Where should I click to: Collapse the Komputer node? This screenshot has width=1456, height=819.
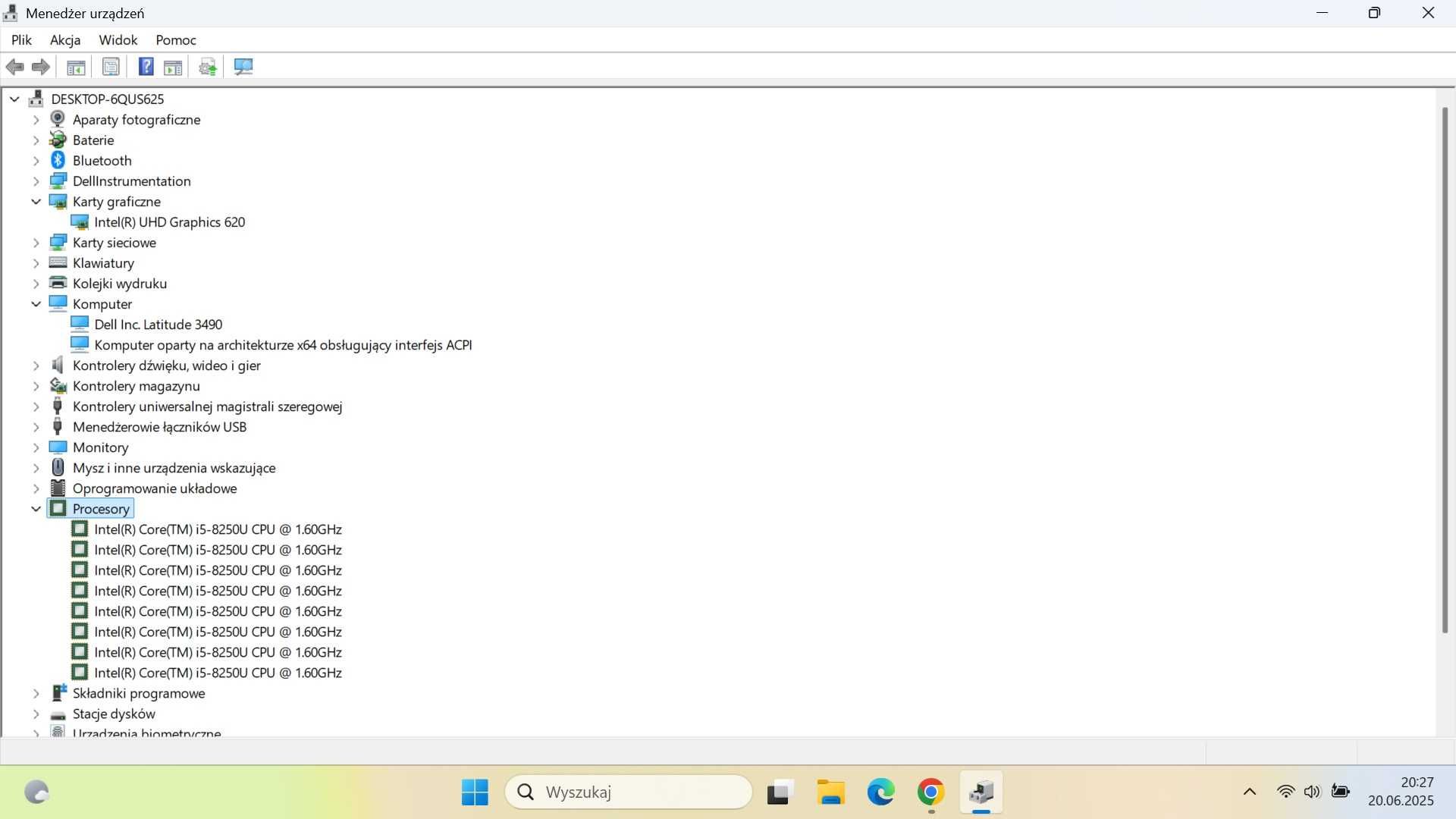click(x=36, y=303)
